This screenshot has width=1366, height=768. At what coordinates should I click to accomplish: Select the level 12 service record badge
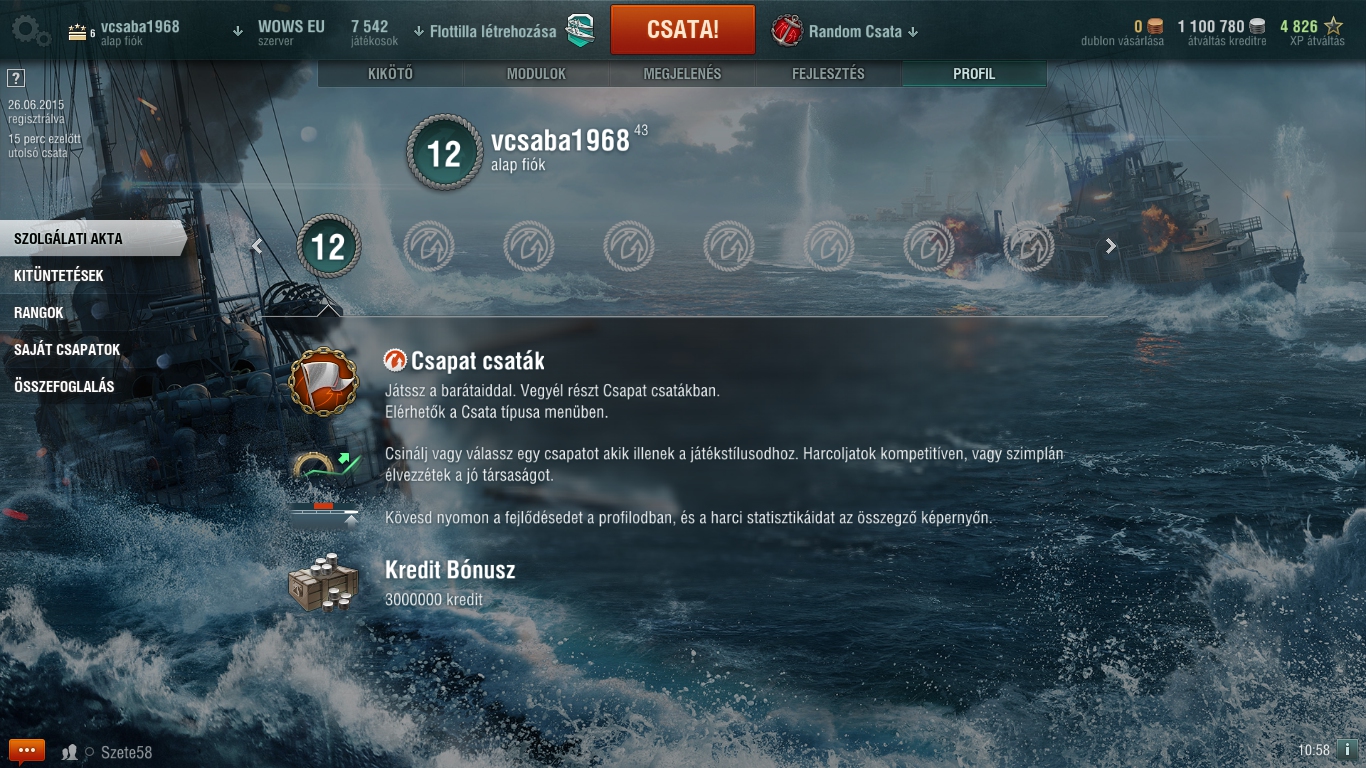point(328,246)
